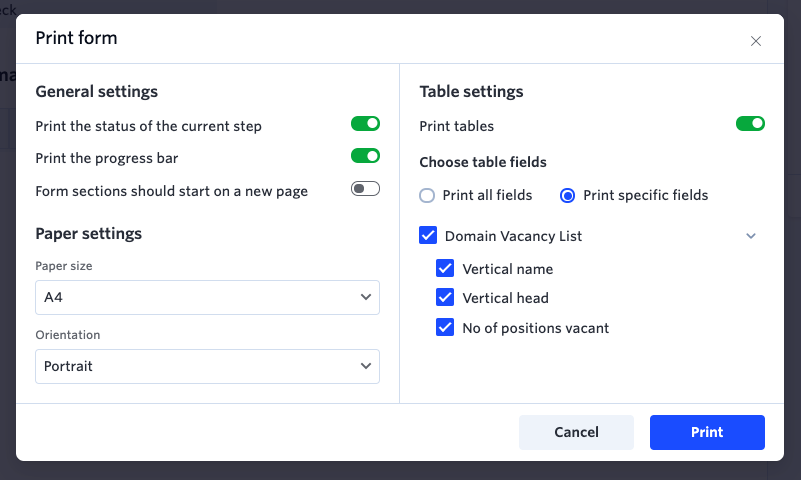Click the Domain Vacancy List label
This screenshot has height=480, width=801.
(x=513, y=236)
